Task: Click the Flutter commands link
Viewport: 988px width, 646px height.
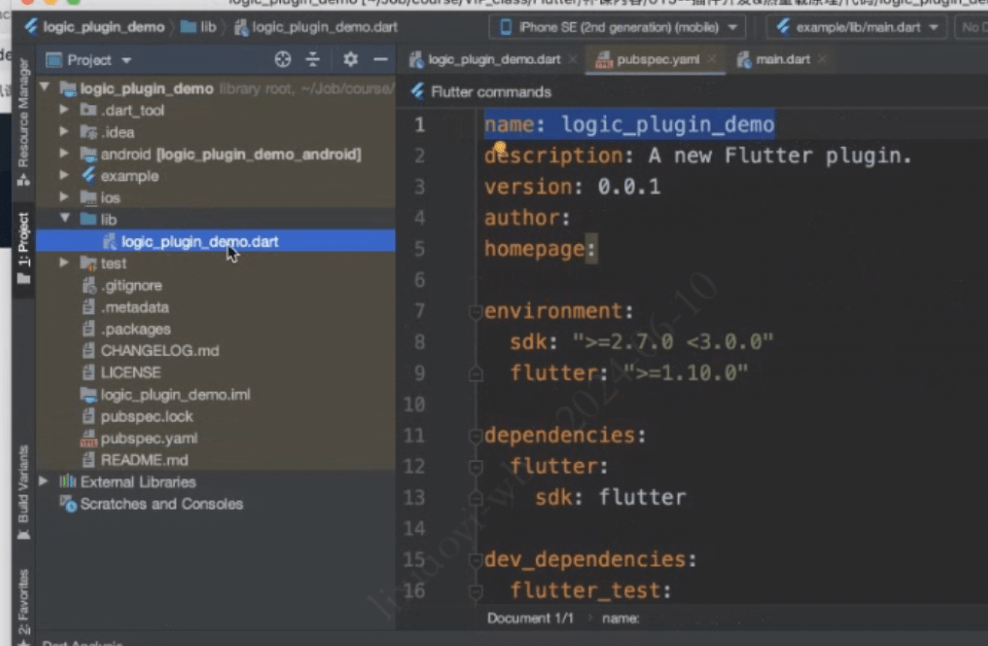Action: pos(490,92)
